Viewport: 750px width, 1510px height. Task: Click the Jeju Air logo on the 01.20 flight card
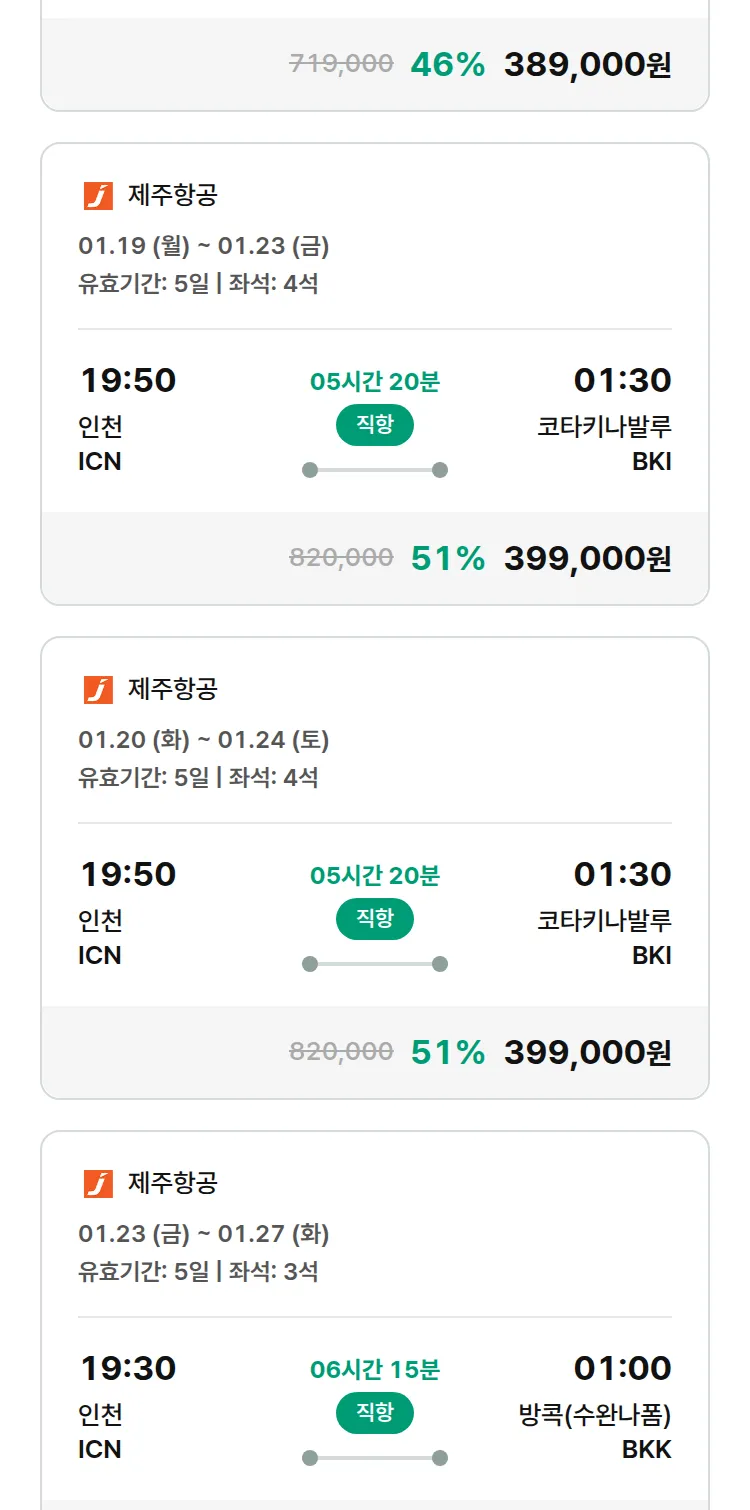[x=98, y=690]
